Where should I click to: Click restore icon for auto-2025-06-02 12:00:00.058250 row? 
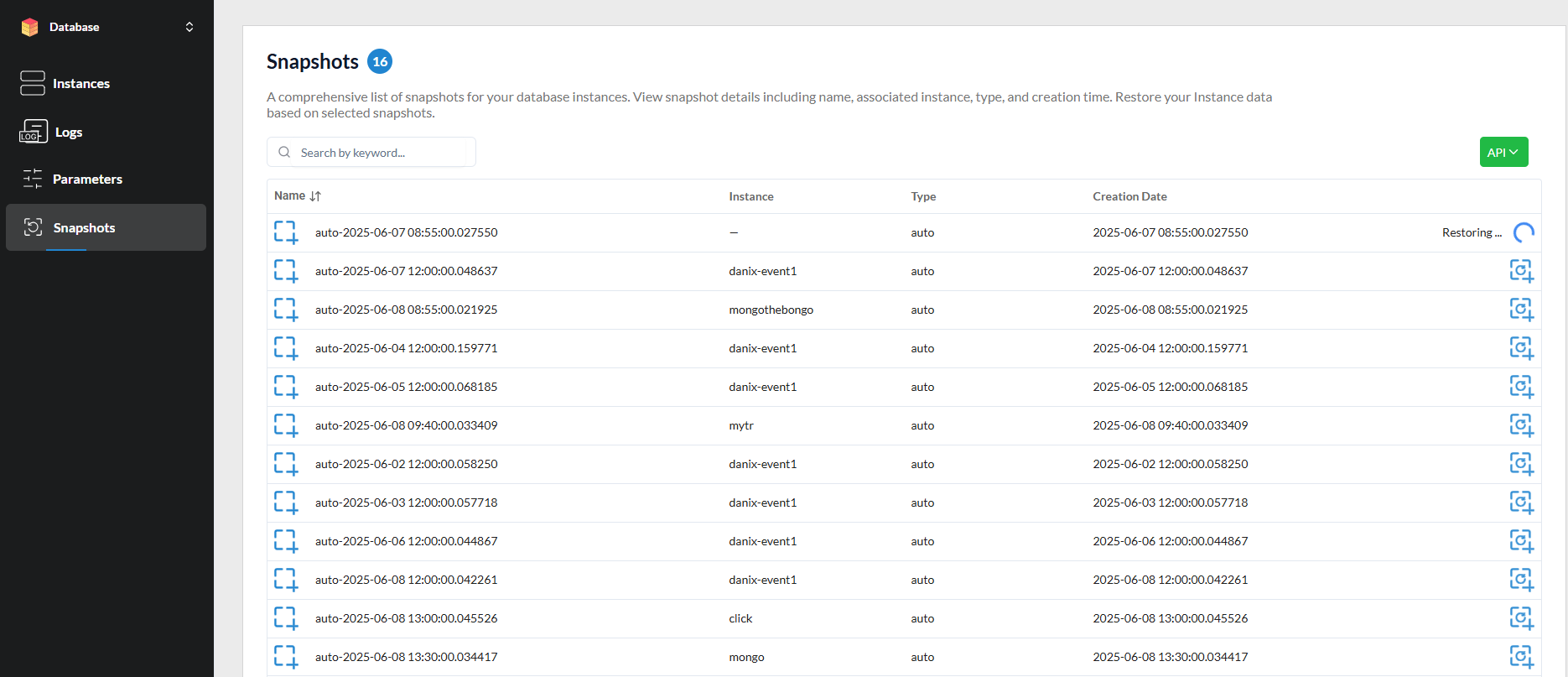(x=1521, y=464)
